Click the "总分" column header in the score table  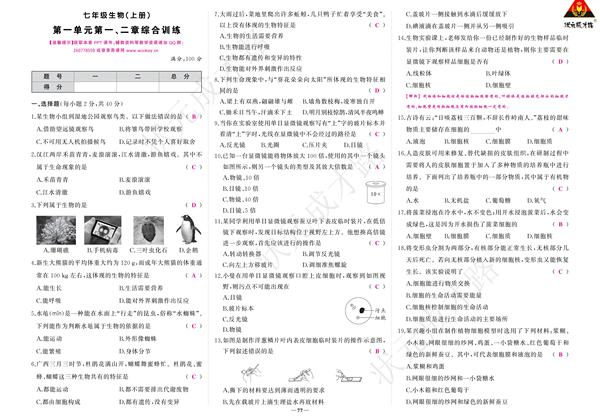point(180,77)
